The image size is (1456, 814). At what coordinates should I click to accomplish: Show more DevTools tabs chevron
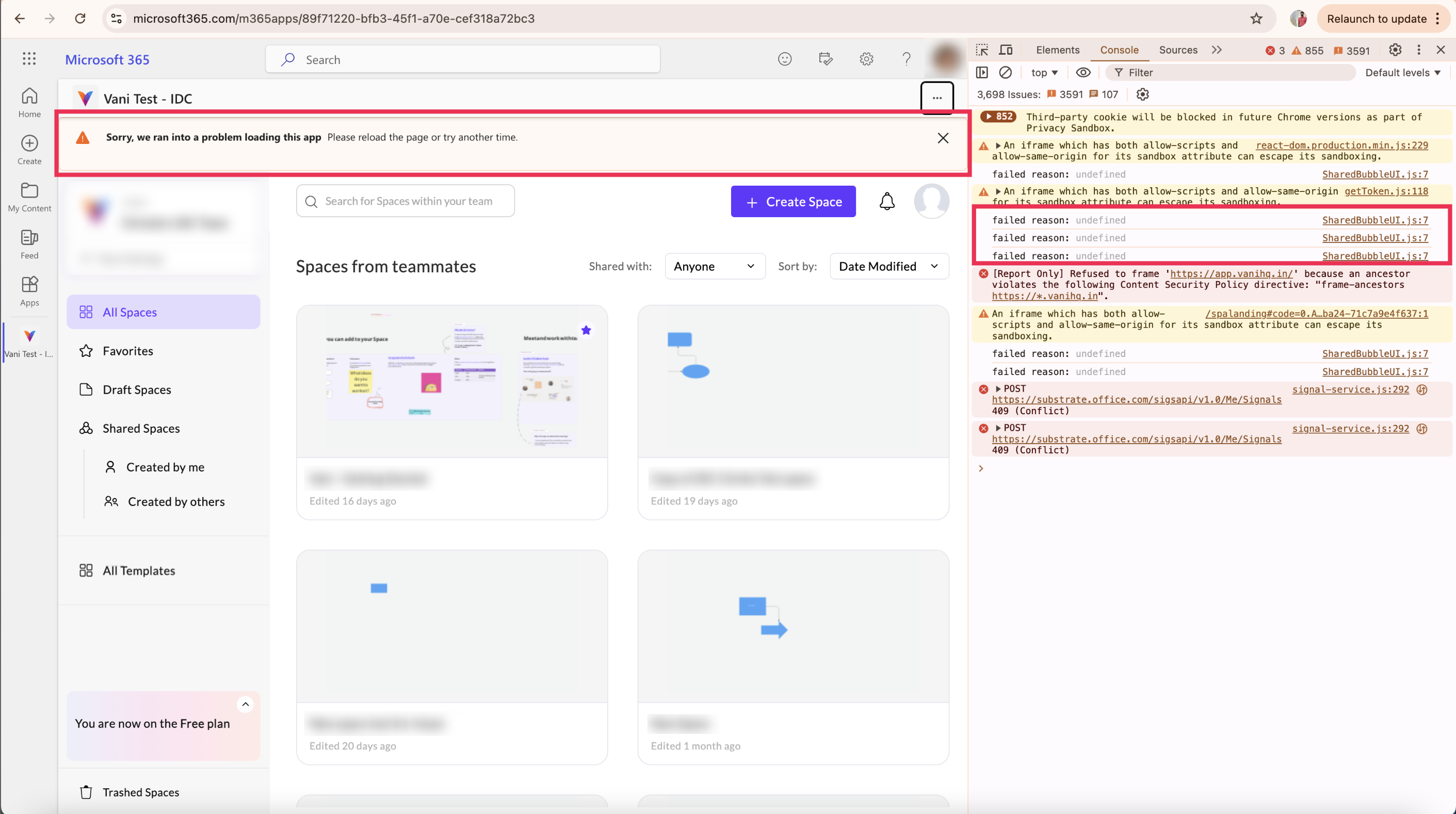[1217, 50]
